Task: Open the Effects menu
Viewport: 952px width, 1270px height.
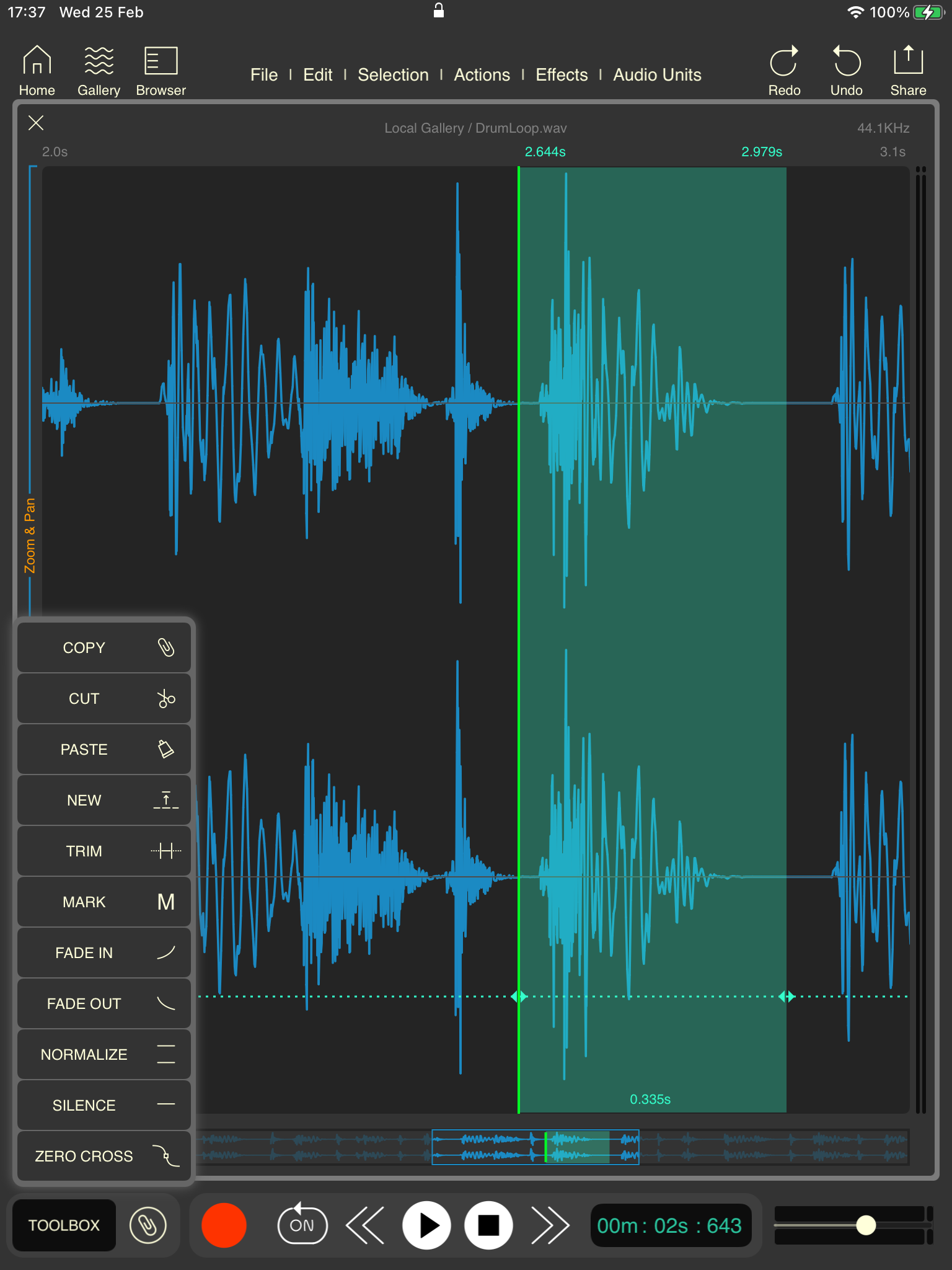Action: pyautogui.click(x=562, y=75)
